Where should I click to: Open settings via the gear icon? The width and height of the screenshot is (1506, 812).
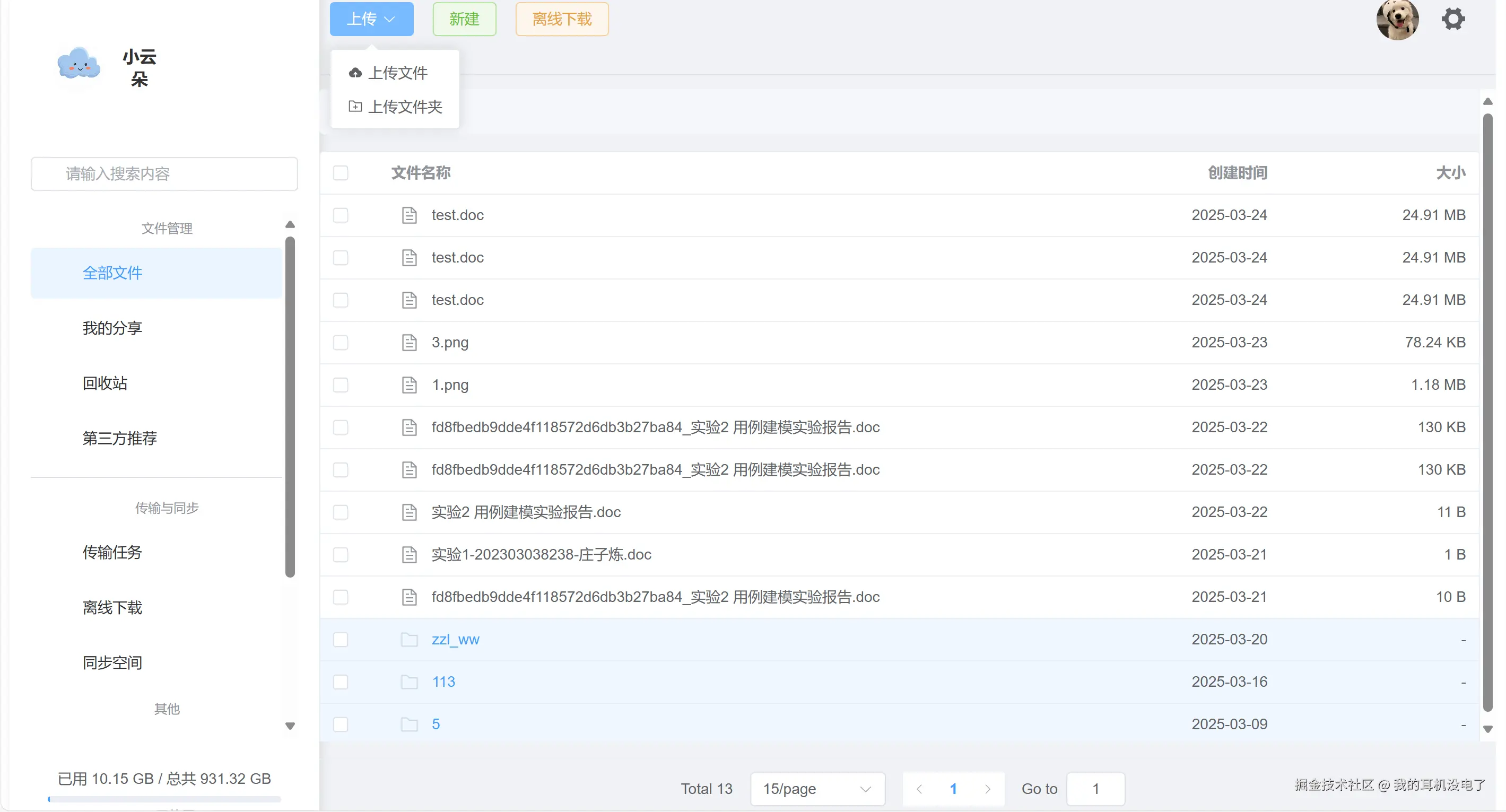click(1452, 19)
